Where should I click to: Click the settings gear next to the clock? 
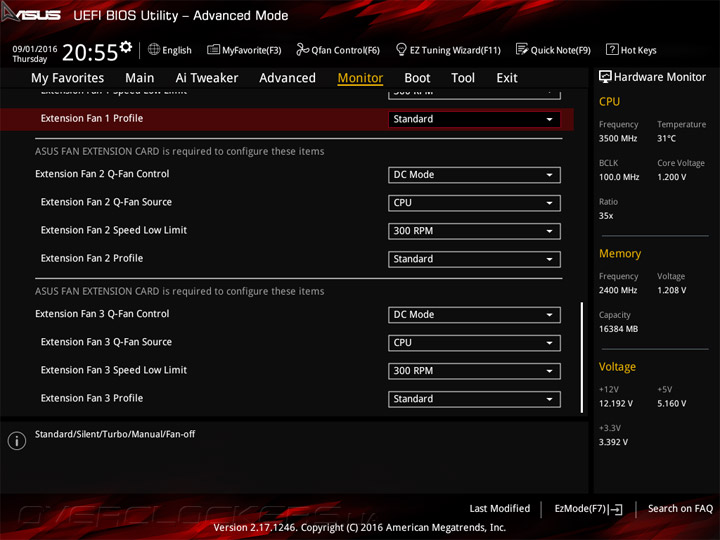point(126,46)
